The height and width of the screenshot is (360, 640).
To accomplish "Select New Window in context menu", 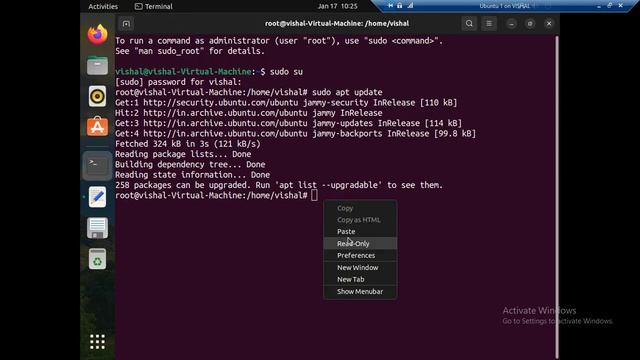I will coord(360,267).
